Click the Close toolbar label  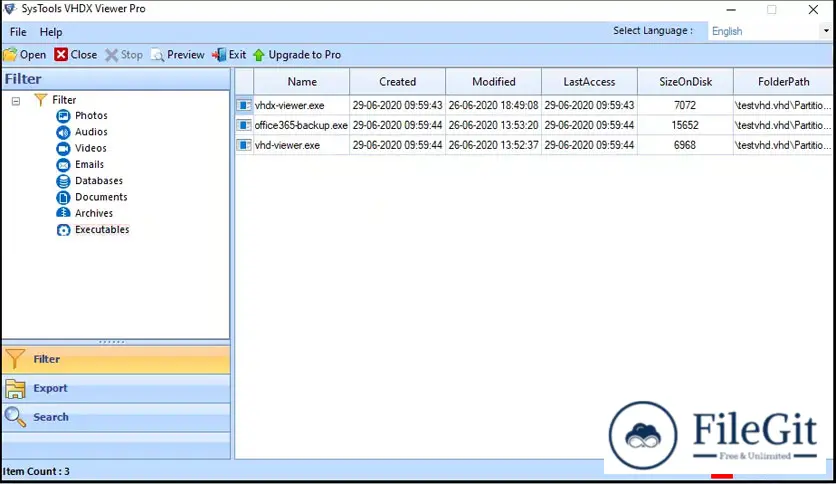point(84,55)
